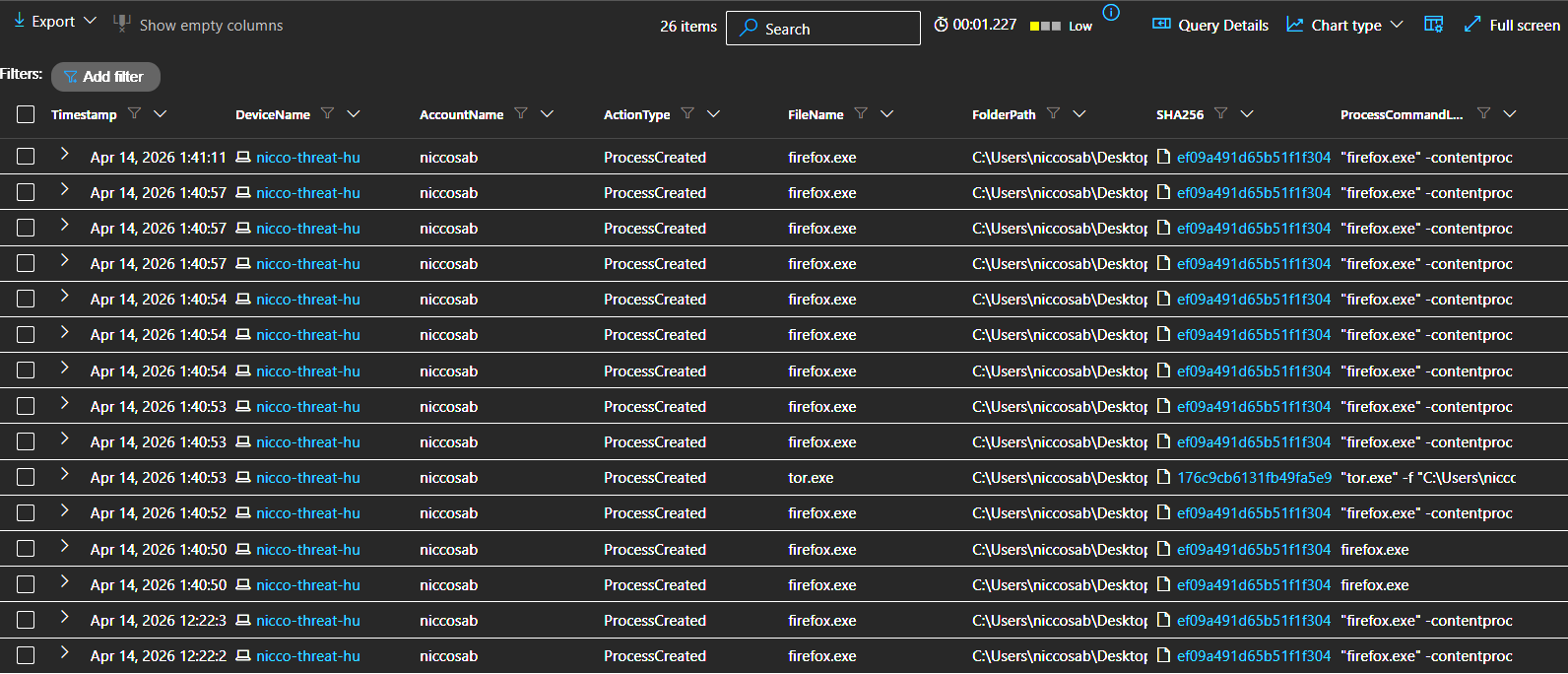The width and height of the screenshot is (1568, 674).
Task: Click the filter icon on ActionType column
Action: click(x=687, y=114)
